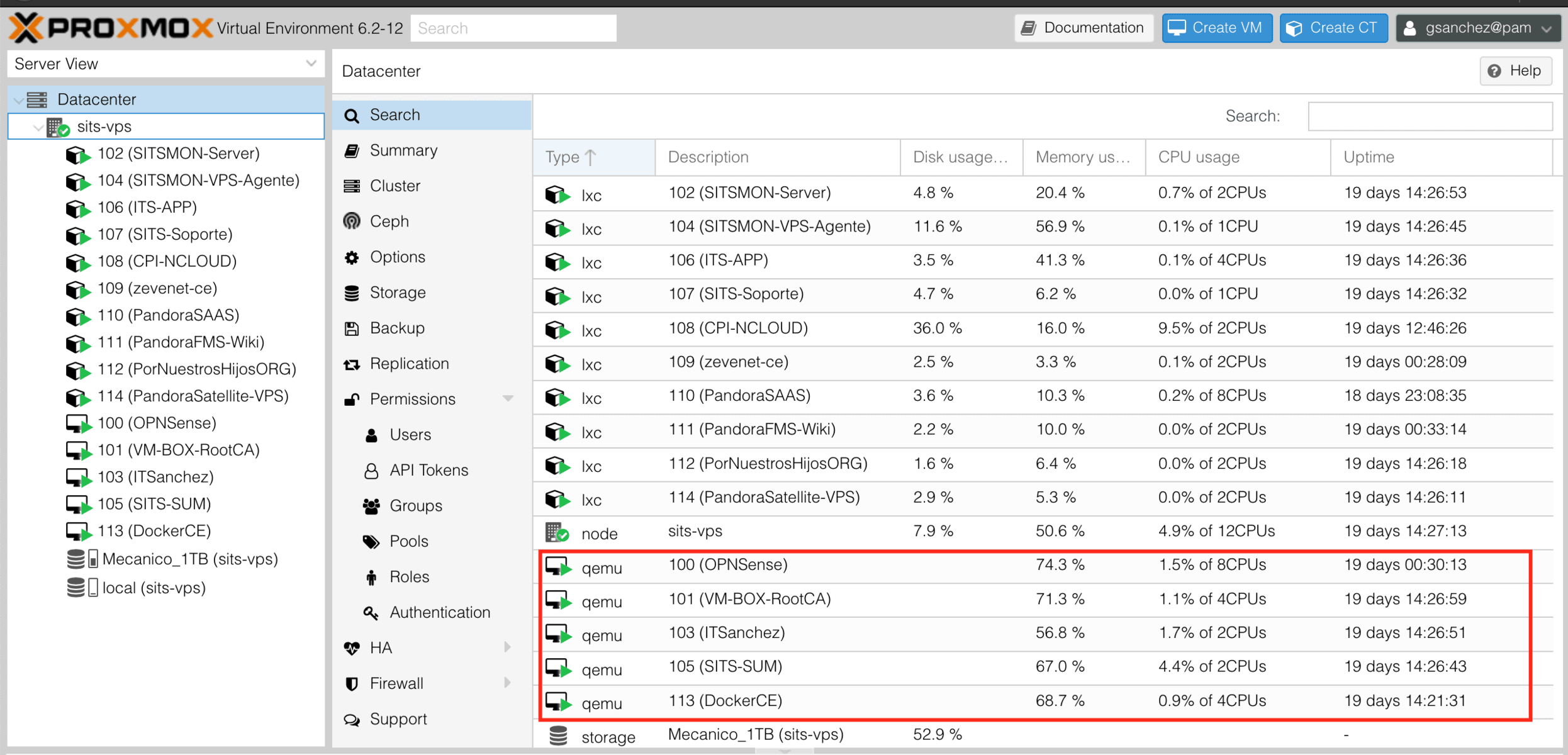Sort by the Uptime column header
Screen dimensions: 1568x755
pyautogui.click(x=1441, y=157)
